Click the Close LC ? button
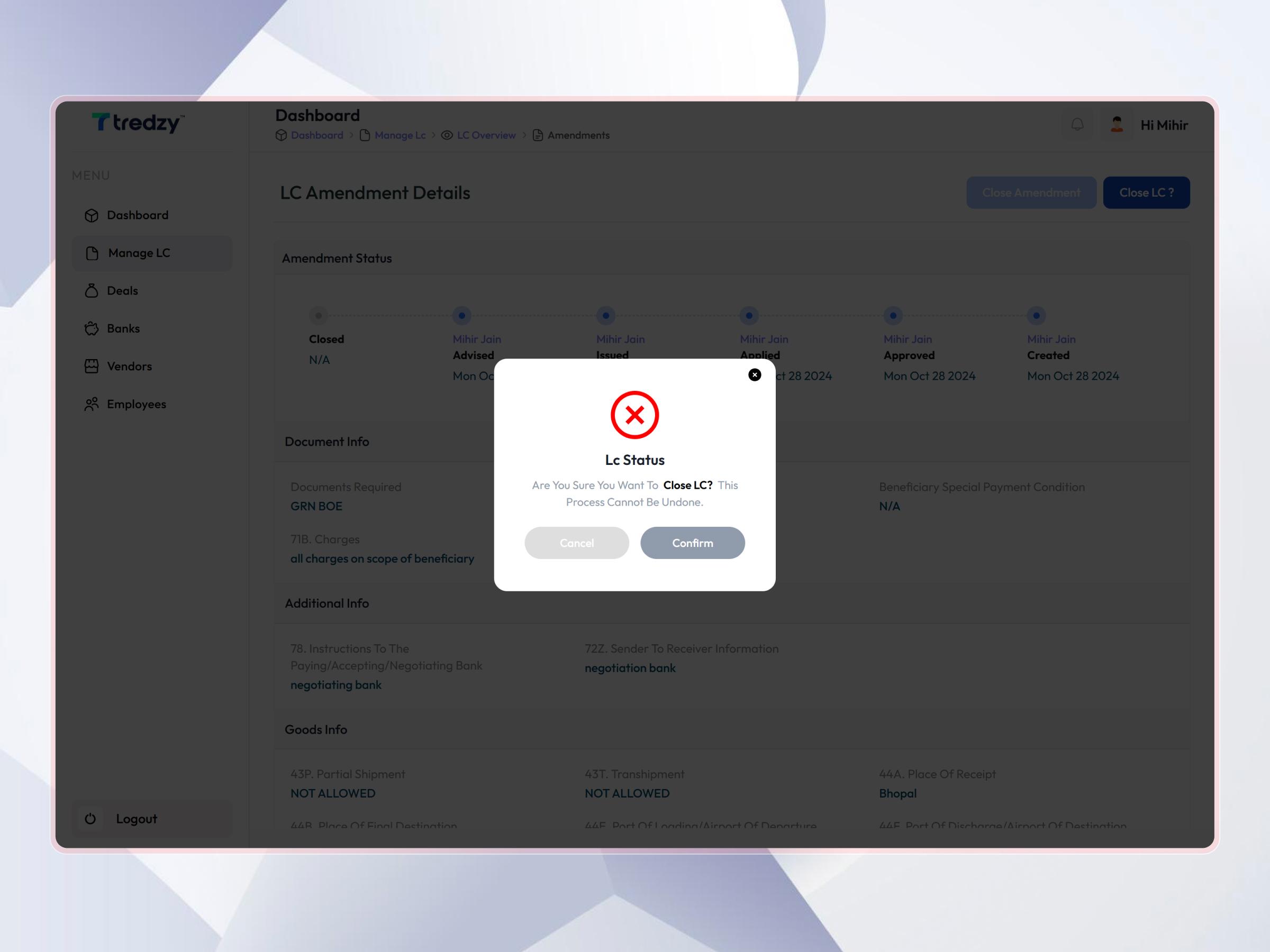Image resolution: width=1270 pixels, height=952 pixels. (x=1146, y=192)
